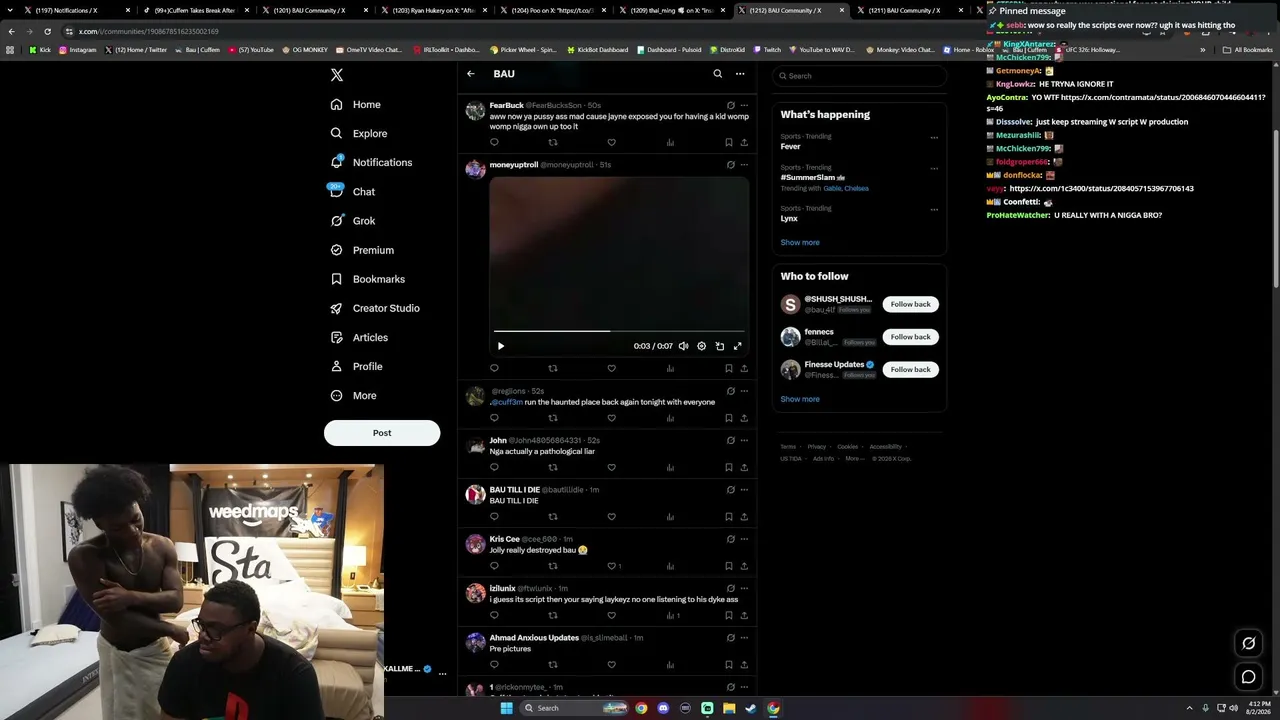Follow back fennecs
Screen dimensions: 1280x720
click(910, 337)
